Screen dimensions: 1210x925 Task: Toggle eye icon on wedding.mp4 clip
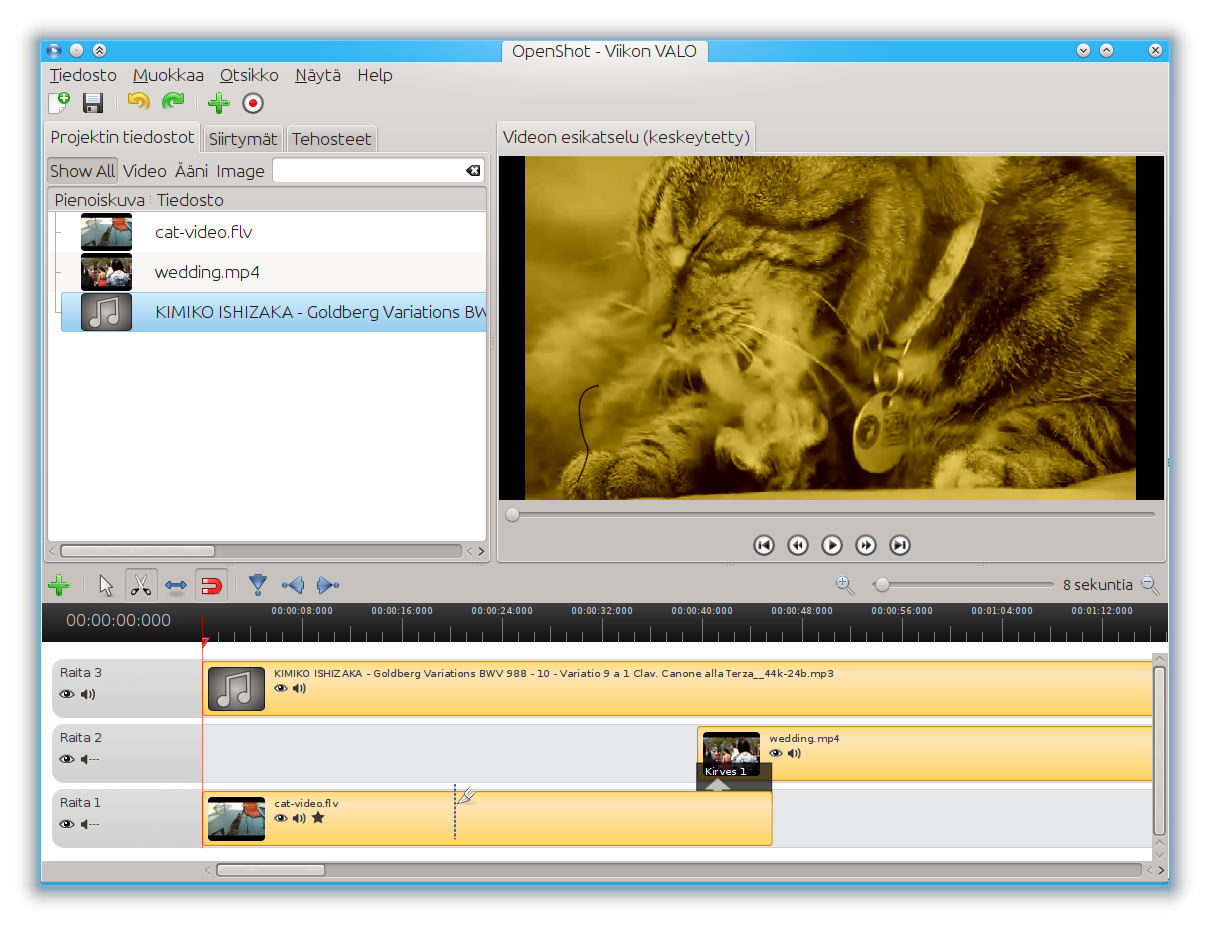coord(776,753)
